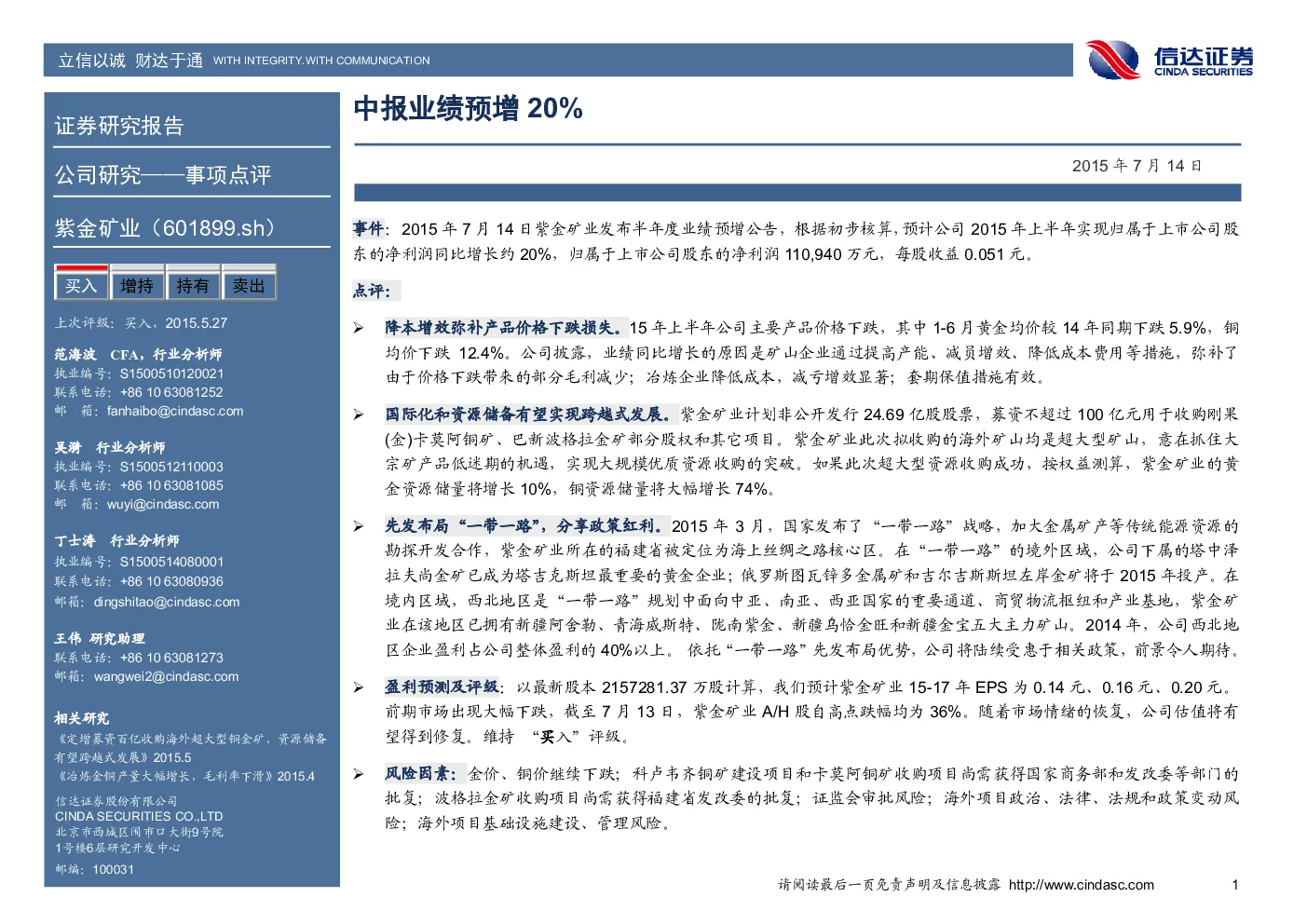Click 公司研究——事项点评 heading
Viewport: 1307px width, 924px height.
pyautogui.click(x=163, y=175)
